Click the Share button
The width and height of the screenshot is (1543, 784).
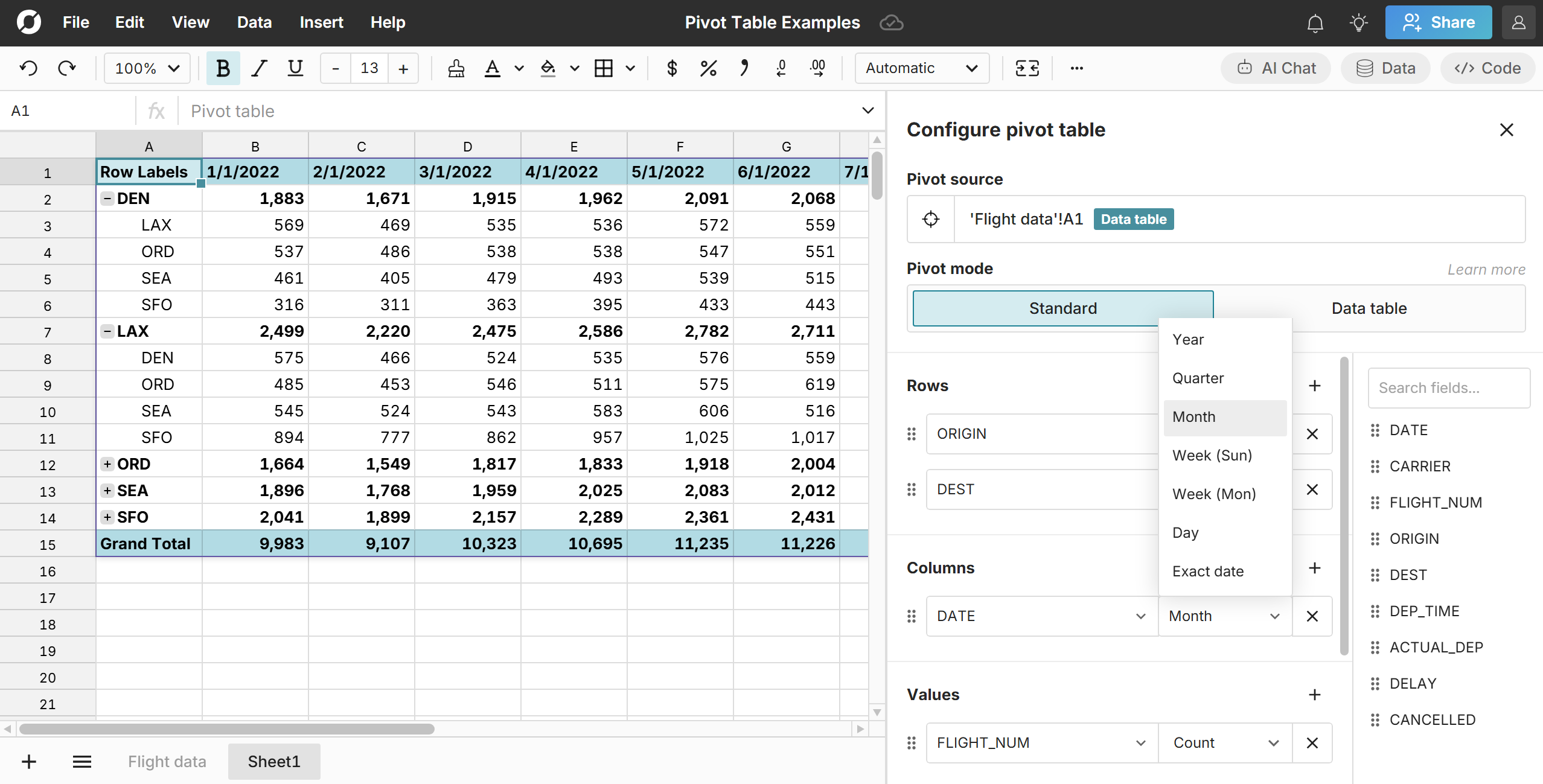[x=1439, y=22]
